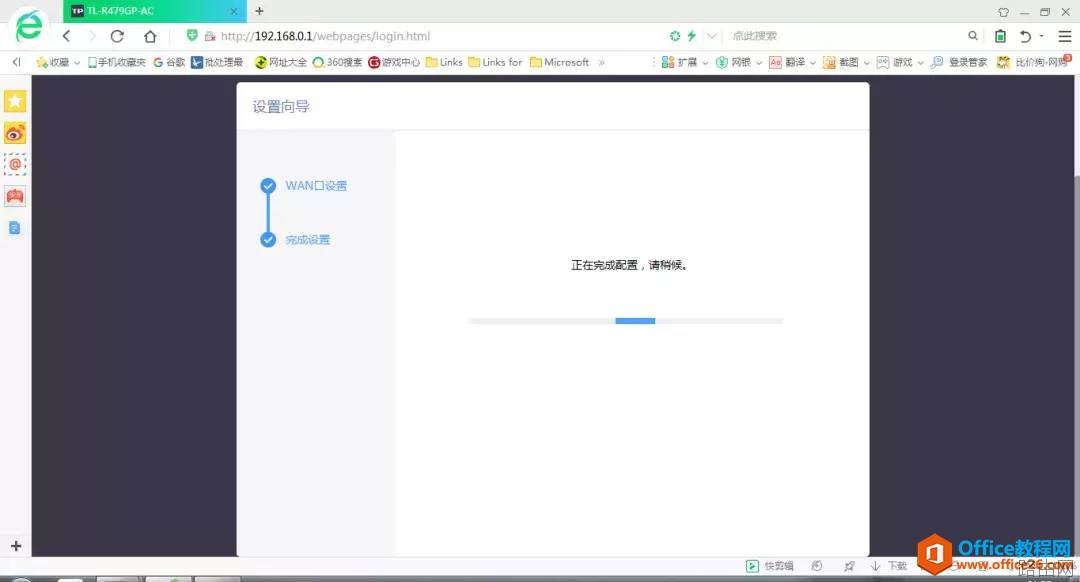Open the blue document sidebar icon

click(x=14, y=228)
